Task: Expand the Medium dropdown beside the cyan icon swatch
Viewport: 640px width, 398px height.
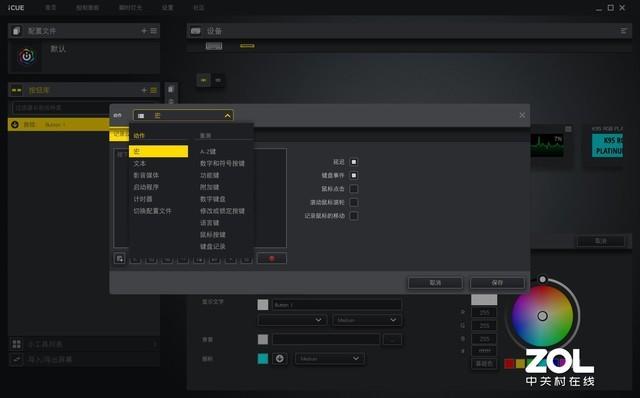Action: 329,359
